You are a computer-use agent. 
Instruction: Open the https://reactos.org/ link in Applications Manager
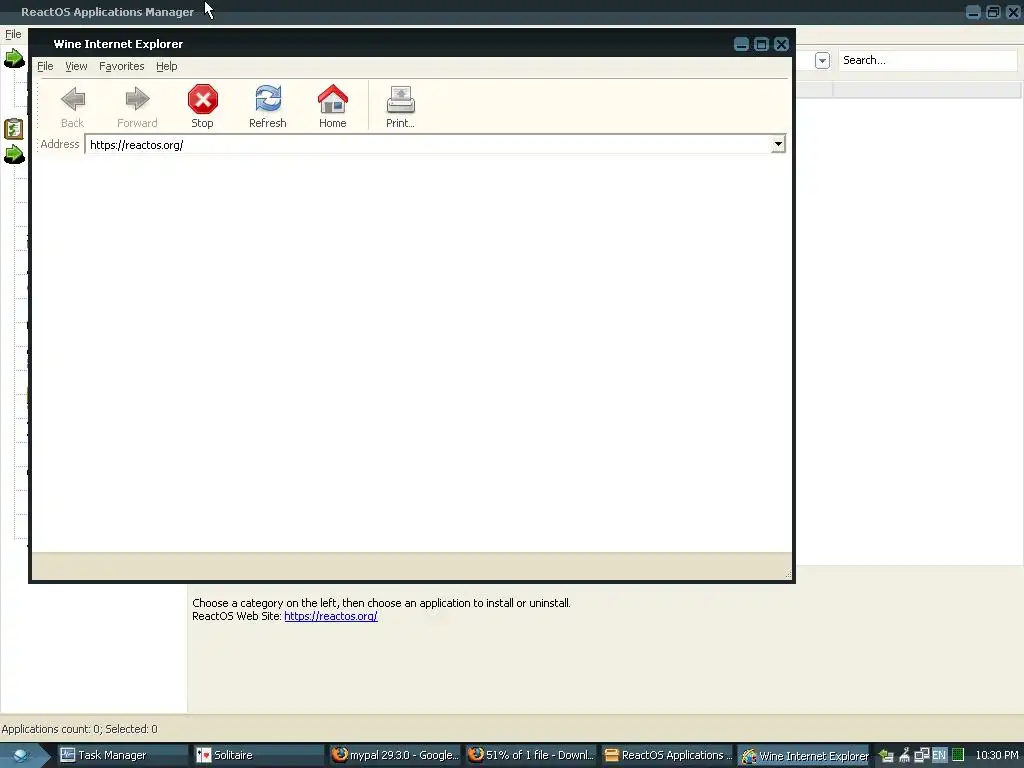pyautogui.click(x=330, y=616)
